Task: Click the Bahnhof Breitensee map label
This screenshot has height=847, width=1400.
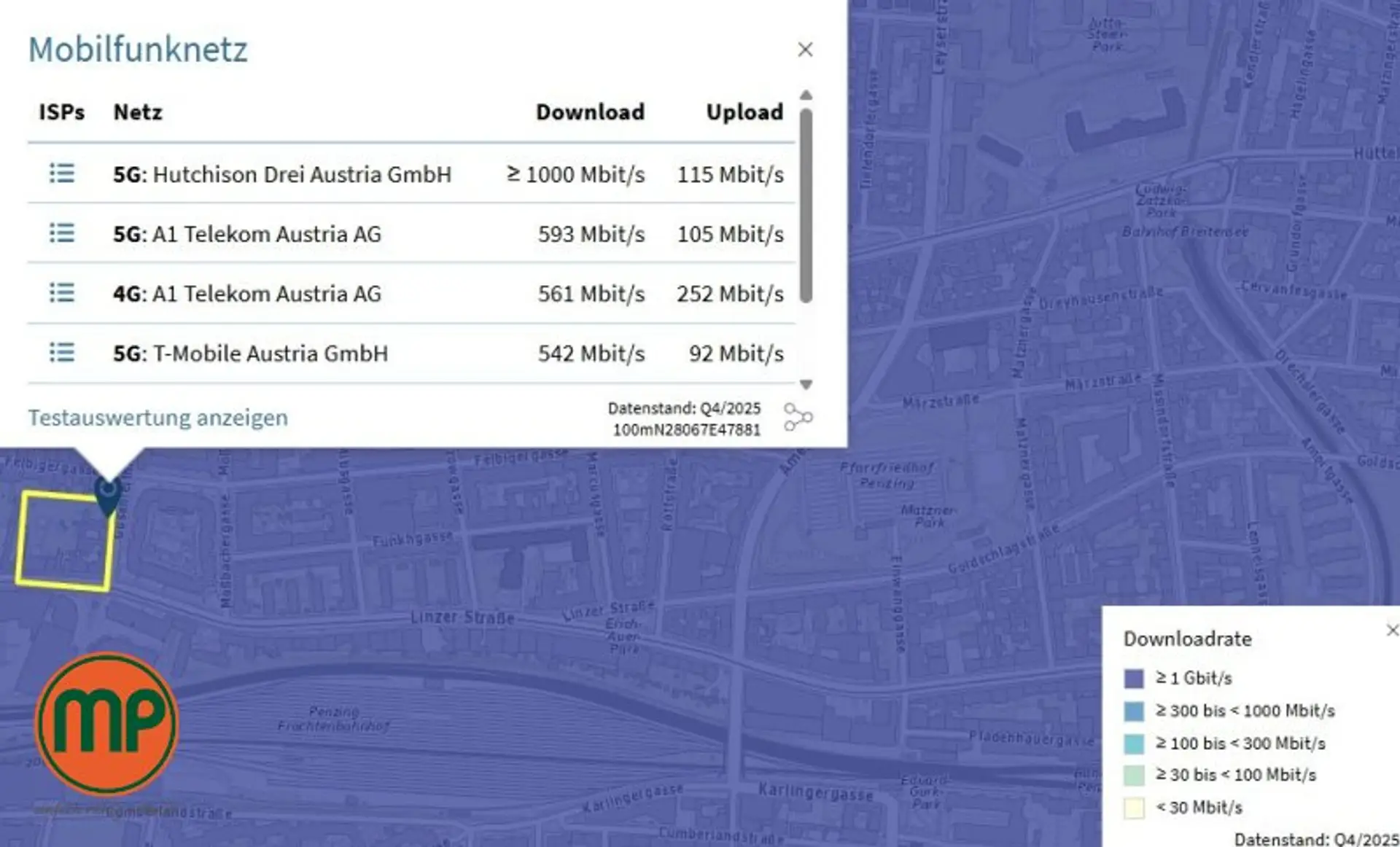Action: [x=1185, y=232]
